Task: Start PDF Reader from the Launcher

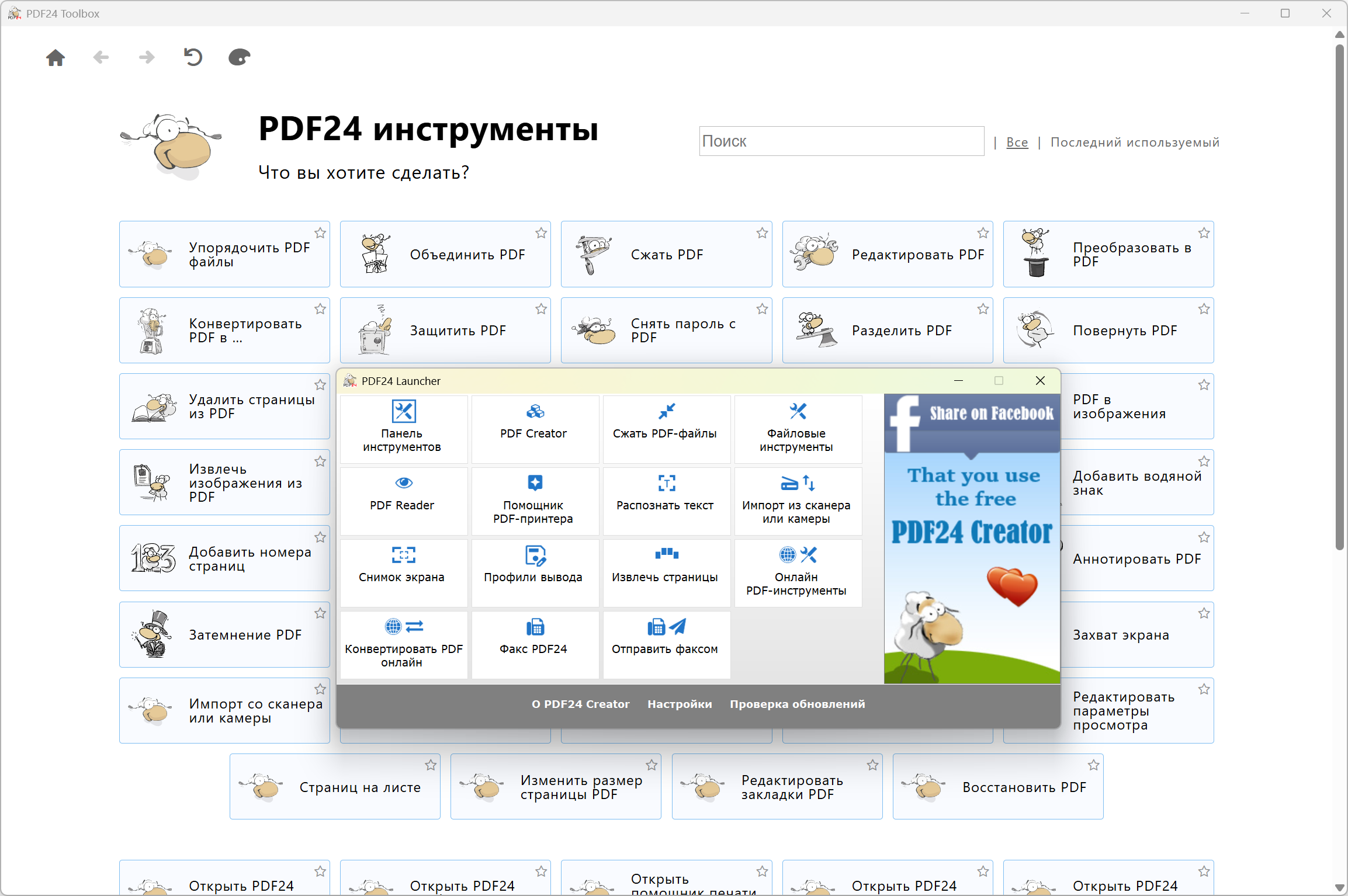Action: [x=403, y=501]
